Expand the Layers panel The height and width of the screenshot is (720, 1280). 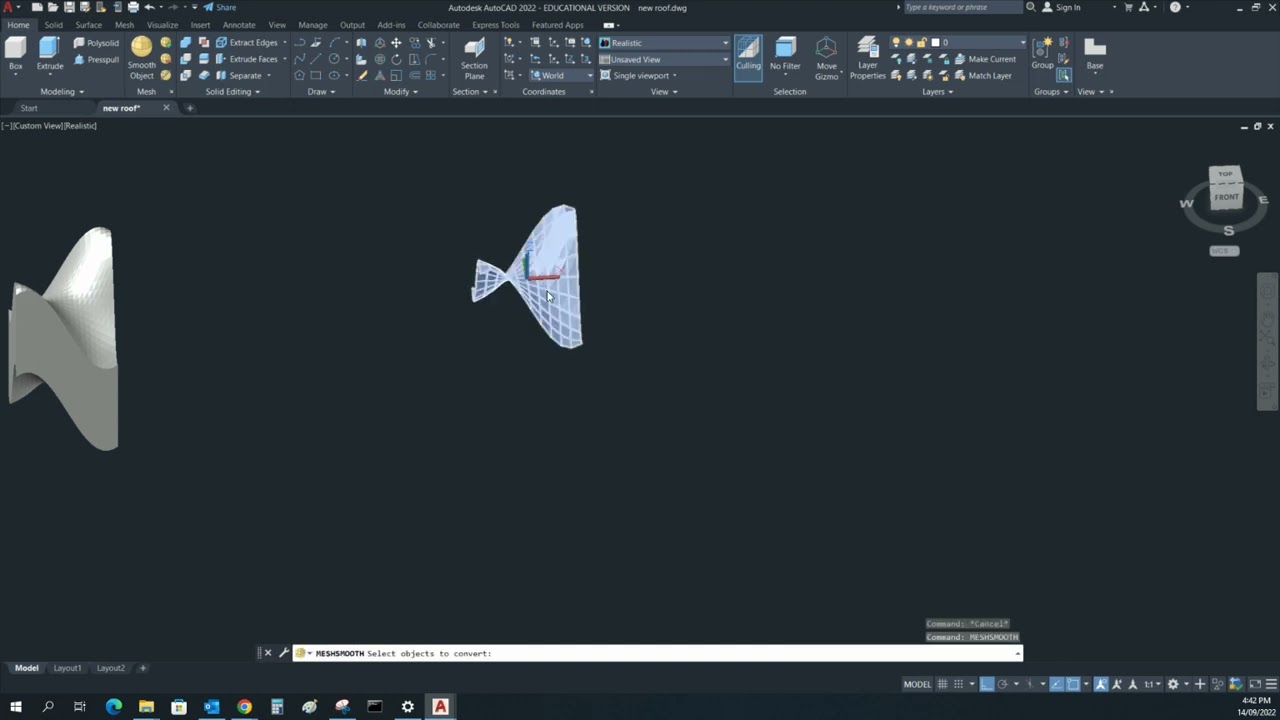pos(937,92)
